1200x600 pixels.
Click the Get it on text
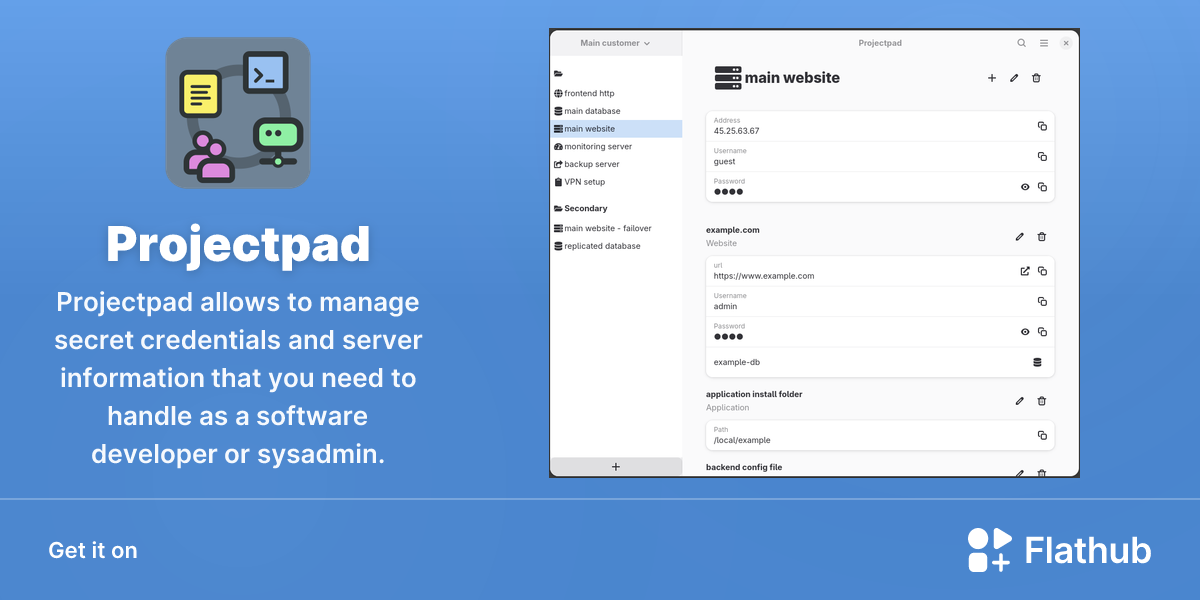93,550
